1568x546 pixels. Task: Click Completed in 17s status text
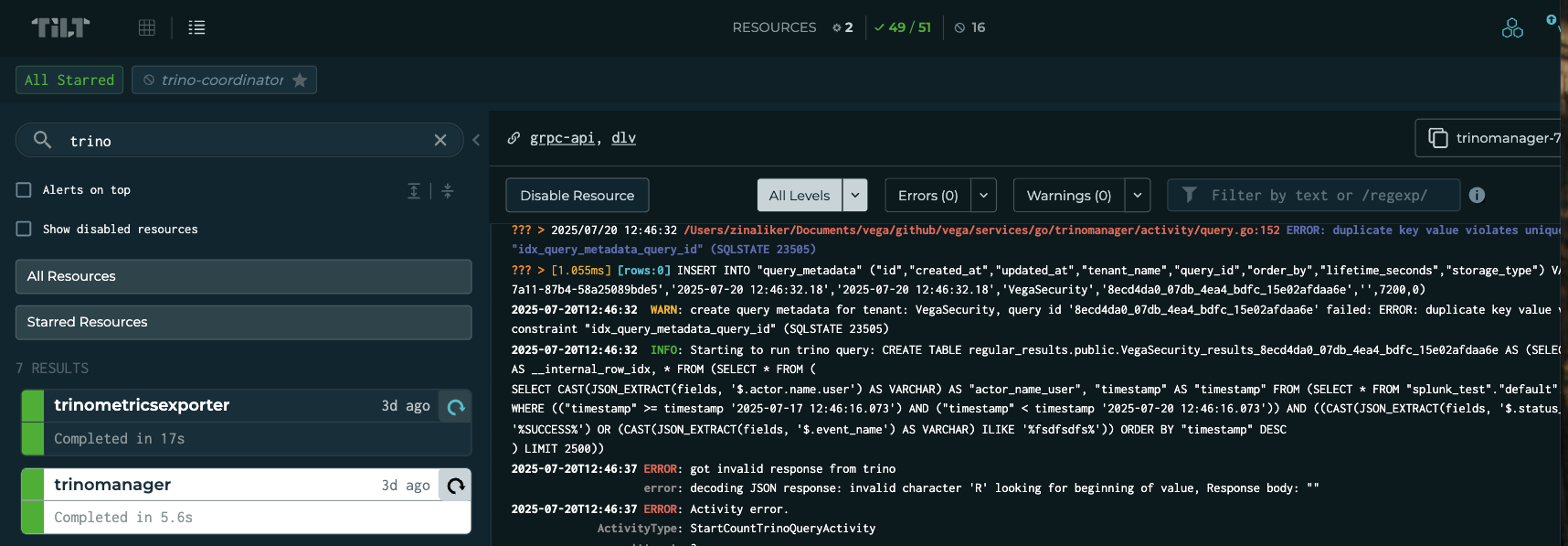[x=120, y=439]
